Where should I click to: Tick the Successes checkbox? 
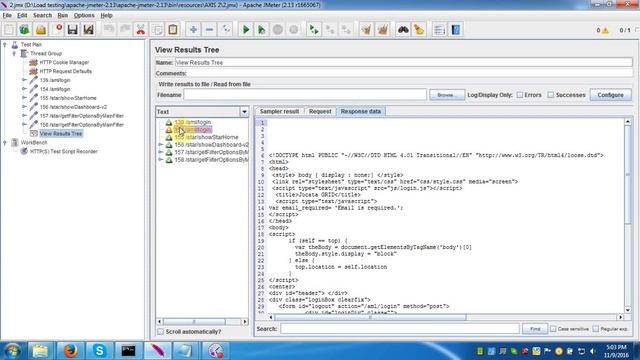click(551, 95)
